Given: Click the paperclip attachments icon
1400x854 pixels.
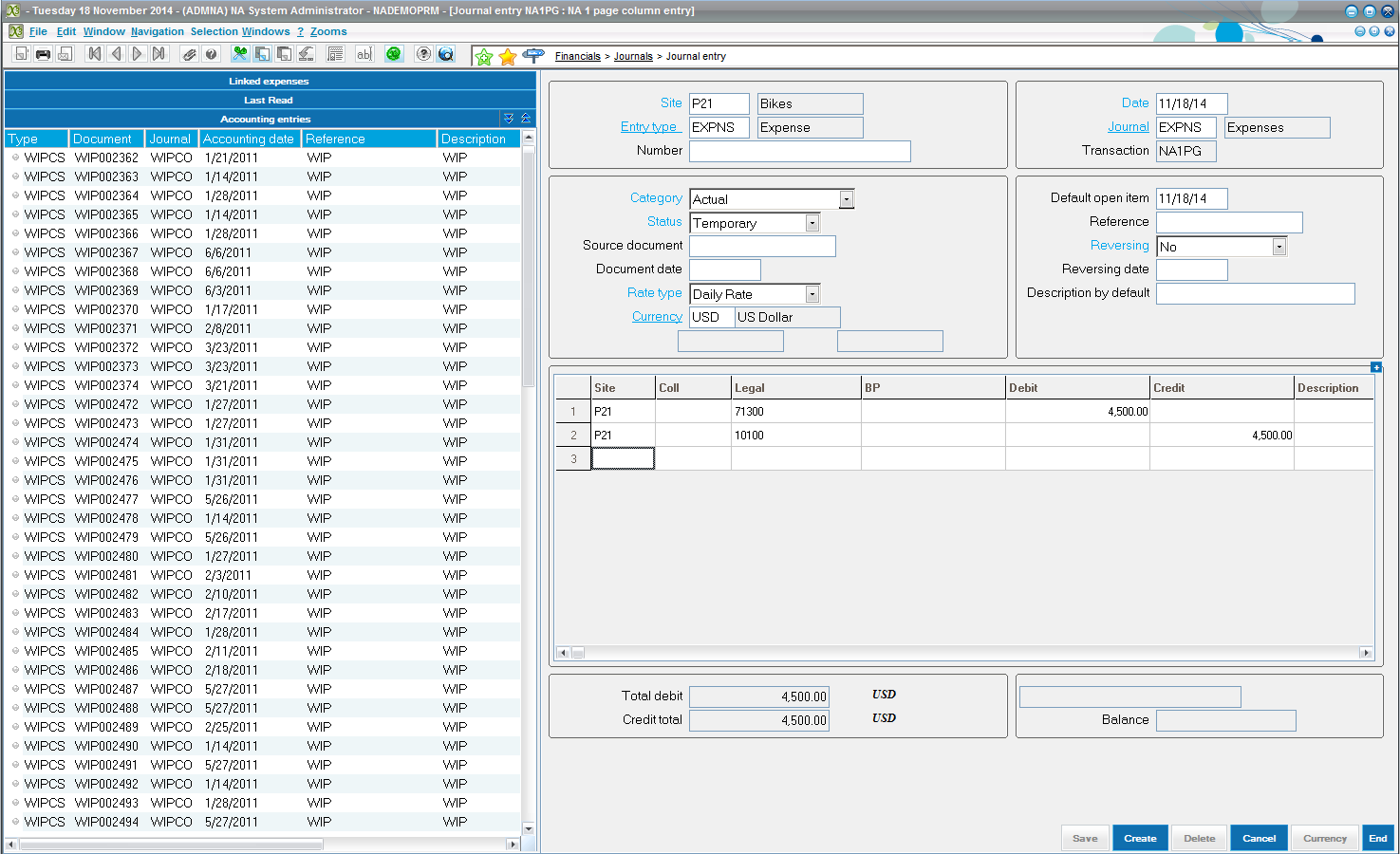Looking at the screenshot, I should (x=189, y=55).
